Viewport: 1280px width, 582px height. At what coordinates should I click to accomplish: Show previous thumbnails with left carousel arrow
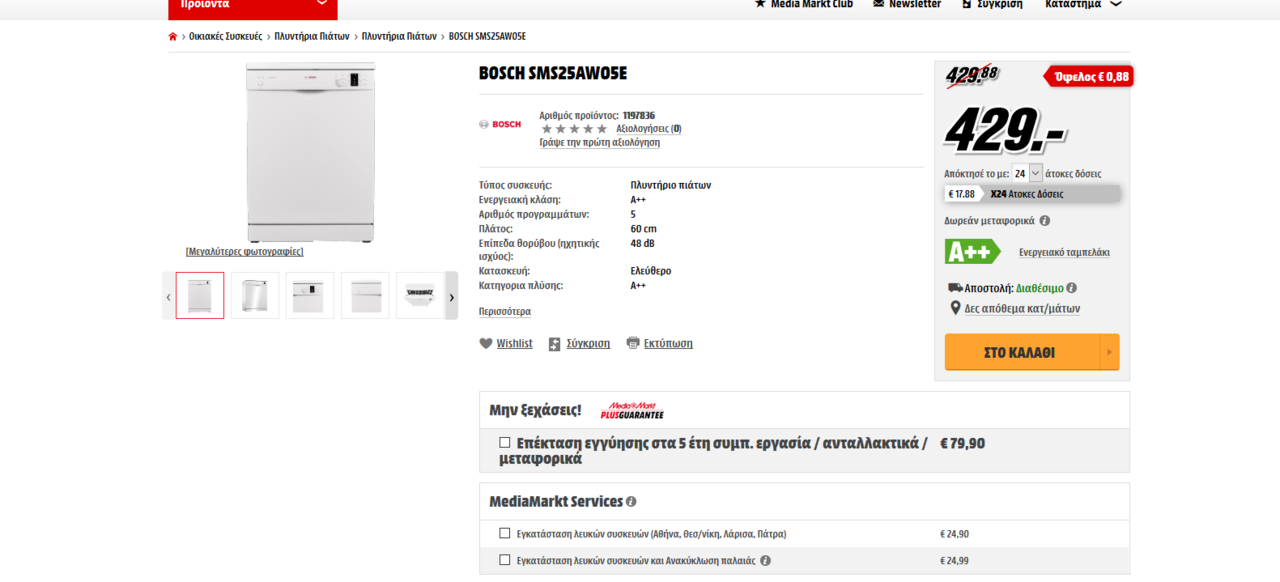click(x=168, y=296)
